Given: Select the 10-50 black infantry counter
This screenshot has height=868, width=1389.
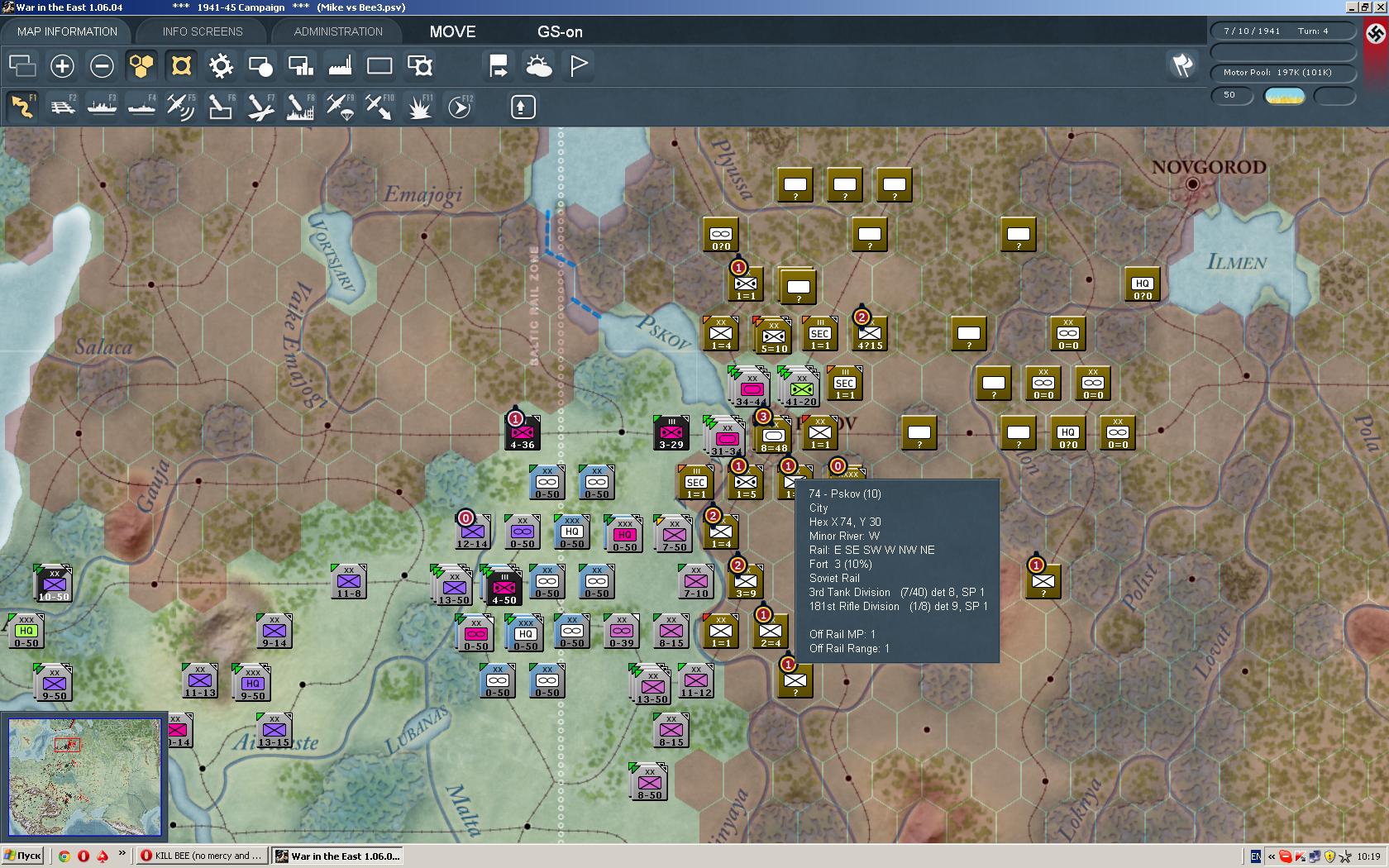Looking at the screenshot, I should click(x=54, y=584).
